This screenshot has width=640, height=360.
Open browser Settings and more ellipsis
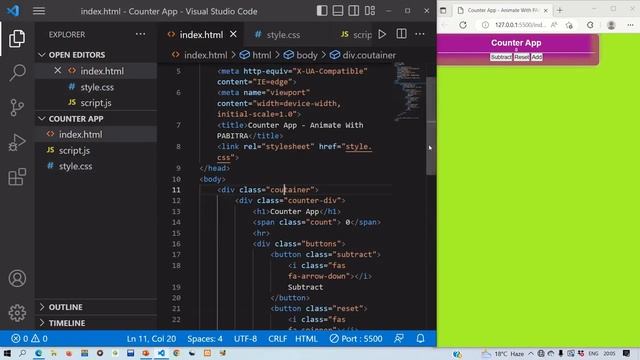(x=630, y=25)
